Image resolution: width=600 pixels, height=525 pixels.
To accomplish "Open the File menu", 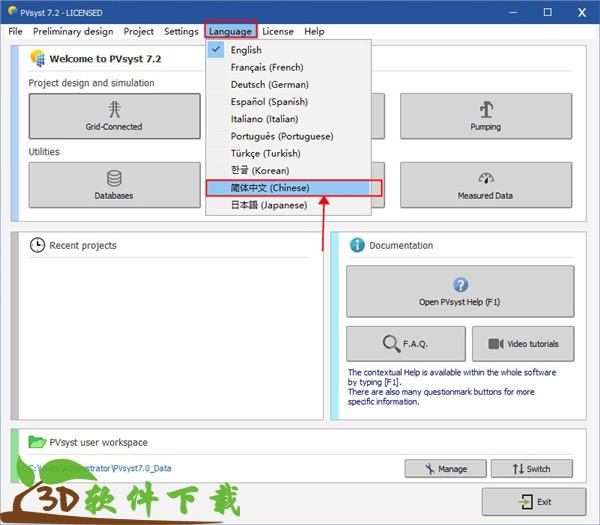I will point(15,31).
